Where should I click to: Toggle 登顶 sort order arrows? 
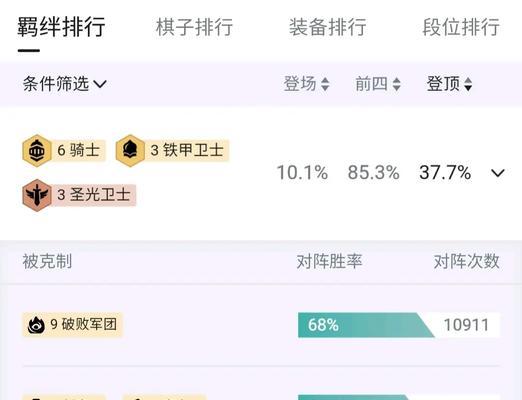point(468,84)
